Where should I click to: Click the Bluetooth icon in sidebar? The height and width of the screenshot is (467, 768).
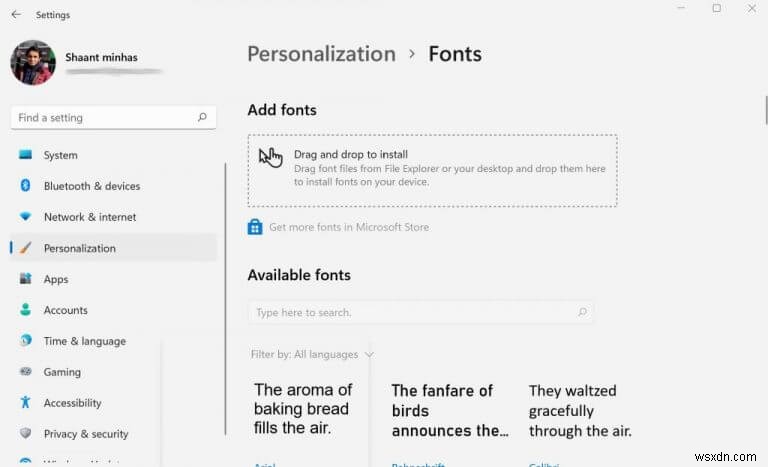click(x=25, y=186)
